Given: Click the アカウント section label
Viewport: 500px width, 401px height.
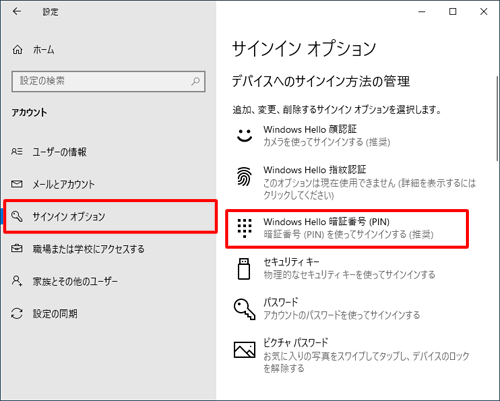Looking at the screenshot, I should tap(29, 113).
